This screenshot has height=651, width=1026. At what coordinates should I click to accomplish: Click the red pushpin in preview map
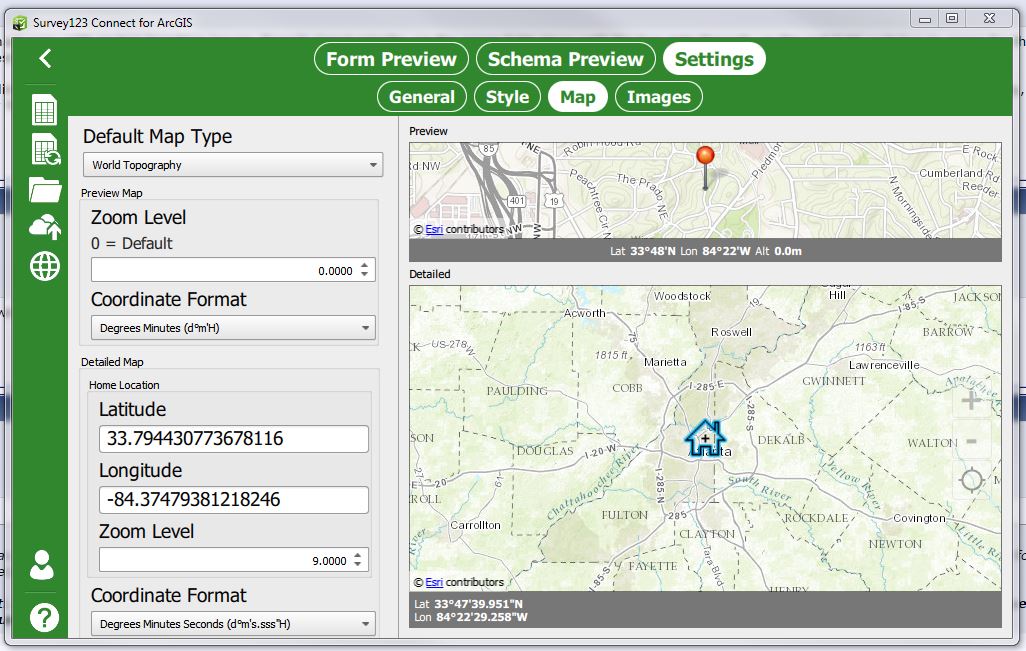point(705,167)
